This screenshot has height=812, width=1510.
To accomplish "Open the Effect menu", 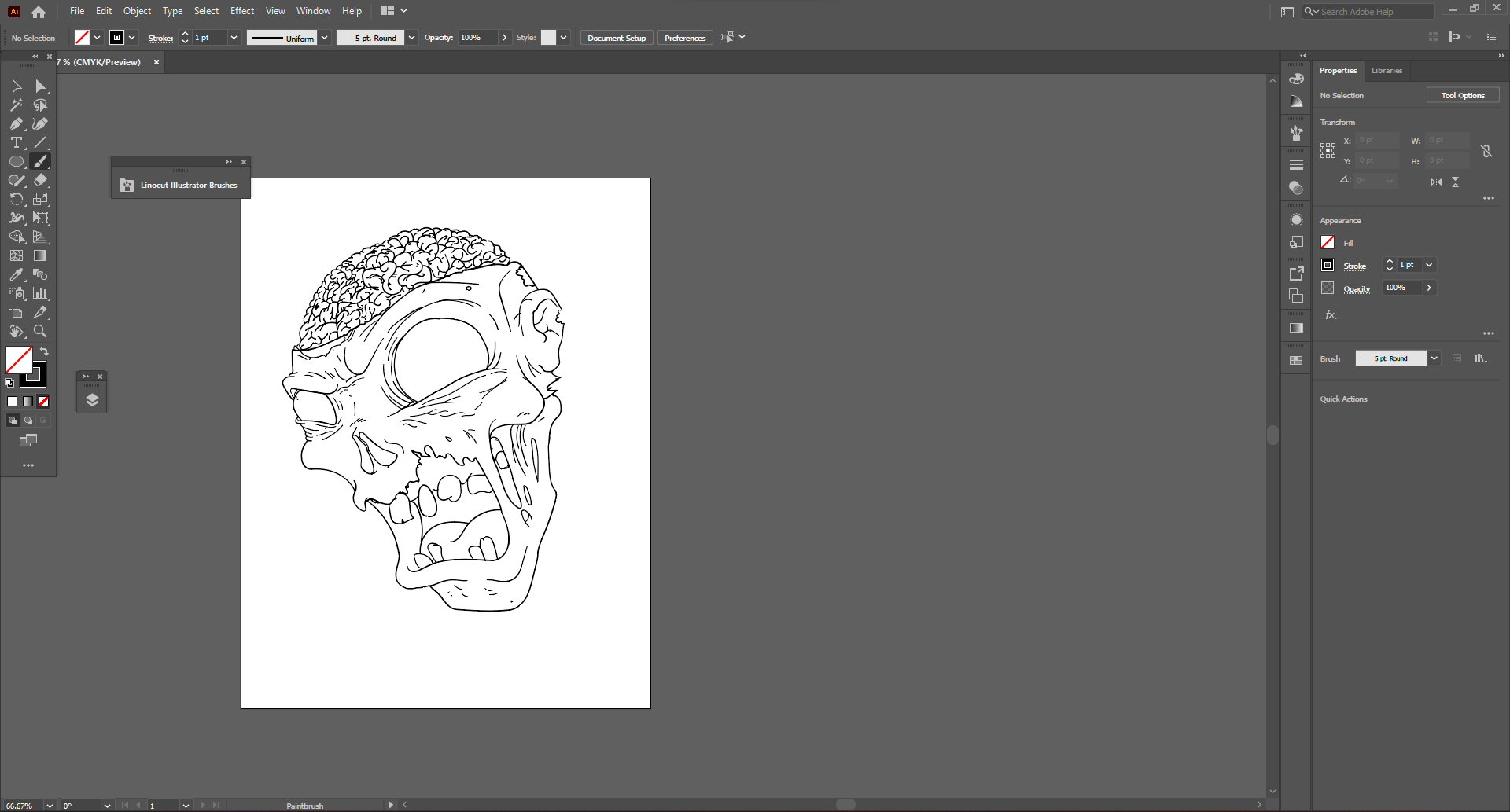I will (x=242, y=11).
